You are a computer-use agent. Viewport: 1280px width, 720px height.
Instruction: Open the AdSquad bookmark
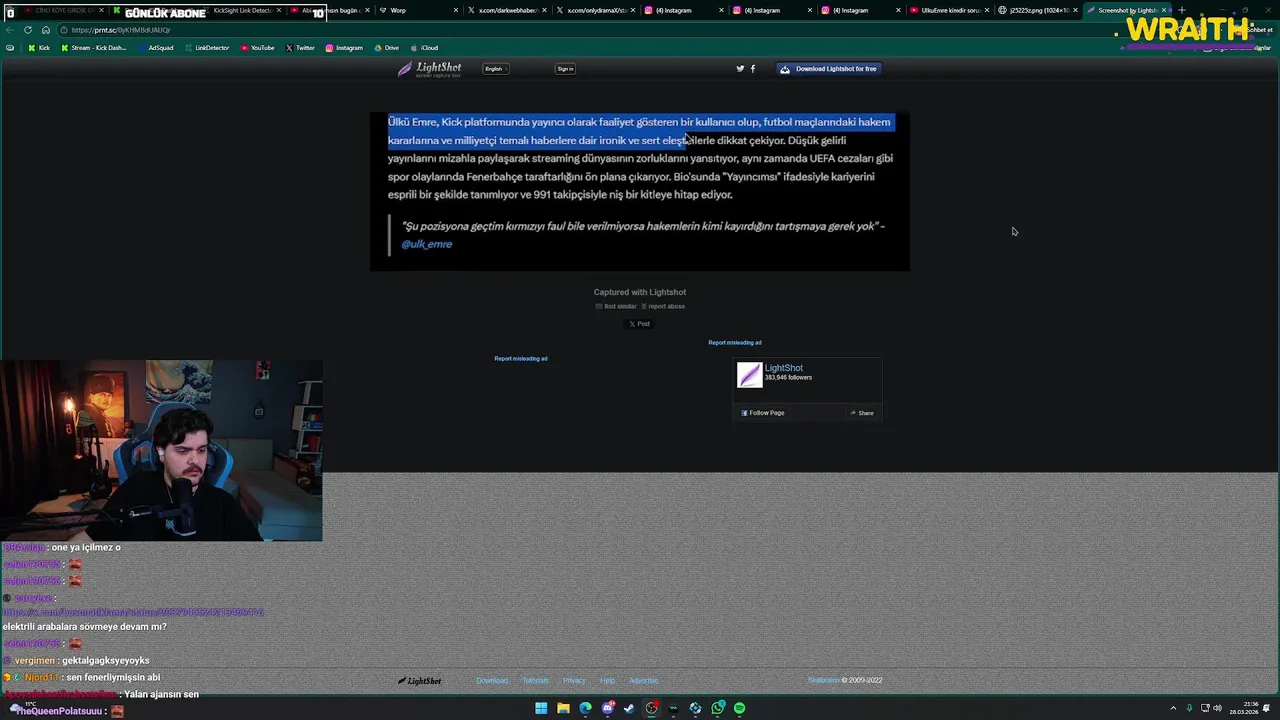coord(155,48)
